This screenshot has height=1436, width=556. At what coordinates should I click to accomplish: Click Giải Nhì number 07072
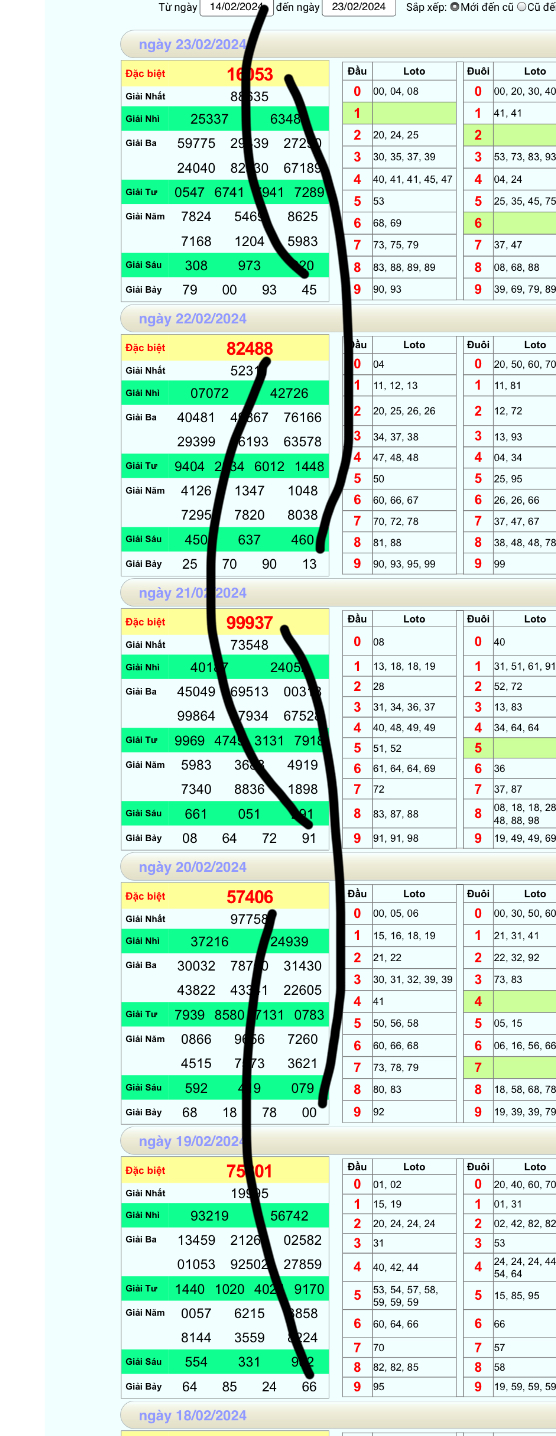209,393
